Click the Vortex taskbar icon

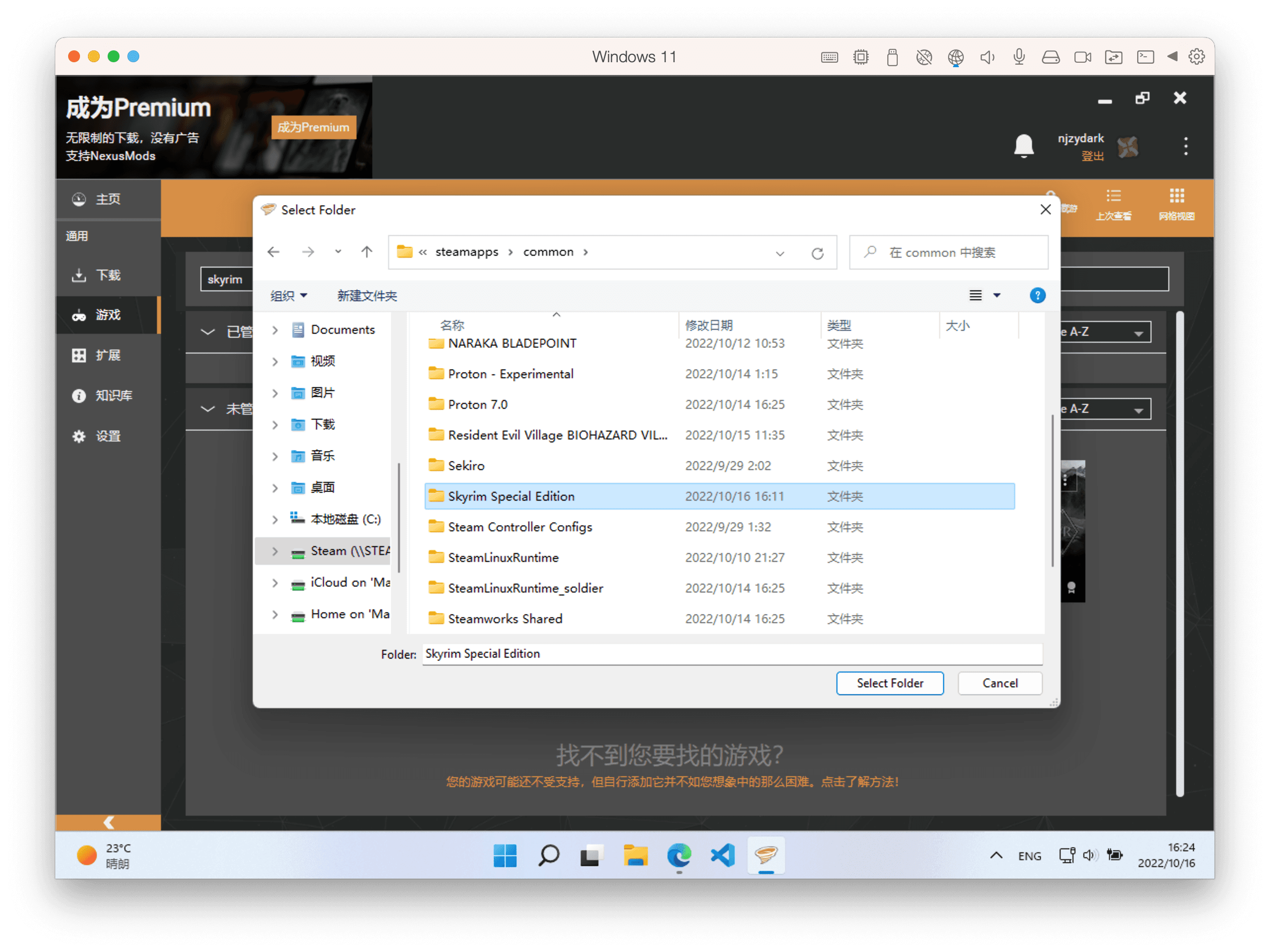[766, 856]
